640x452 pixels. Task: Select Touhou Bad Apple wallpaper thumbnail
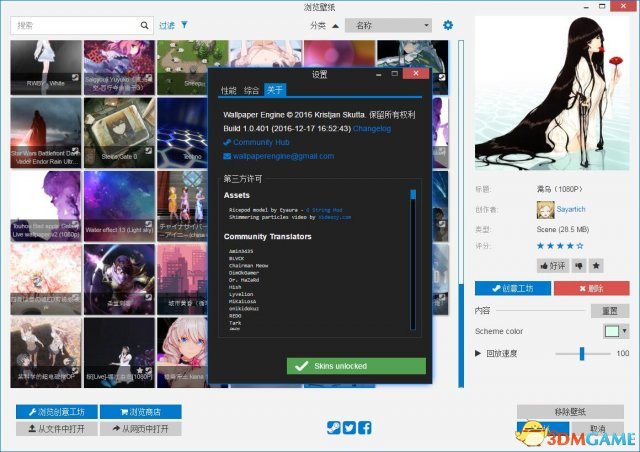point(46,206)
